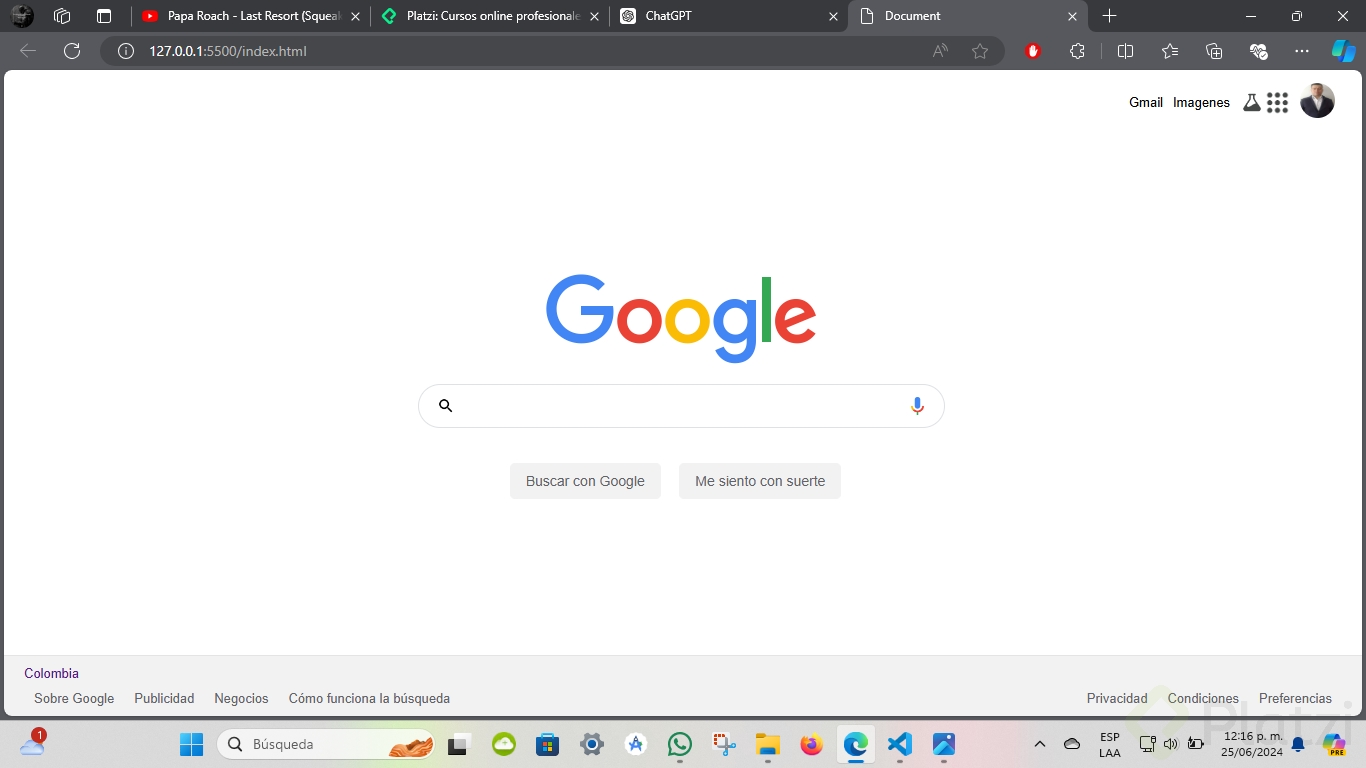Open Visual Studio Code from the taskbar
This screenshot has height=768, width=1366.
click(x=900, y=744)
